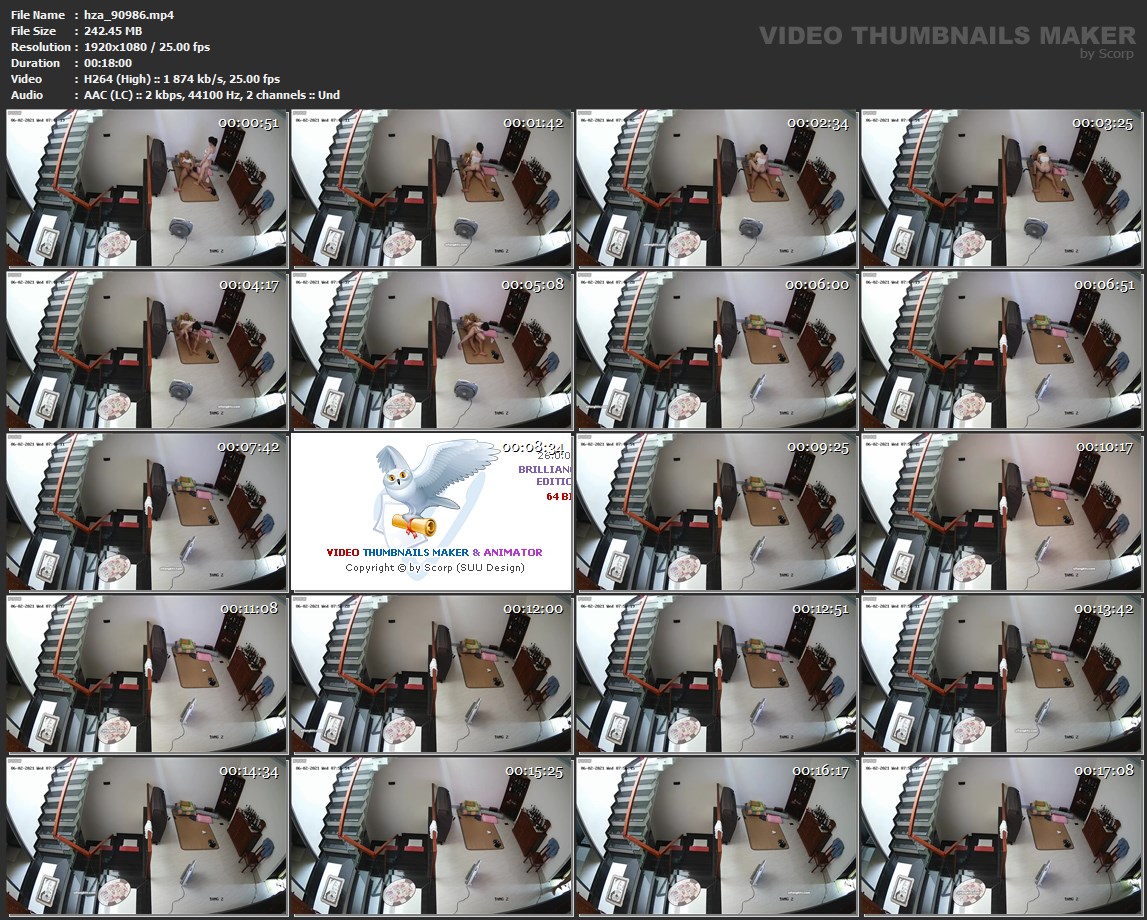Select the thumbnail marked 00:09:25
The image size is (1147, 920).
point(716,512)
